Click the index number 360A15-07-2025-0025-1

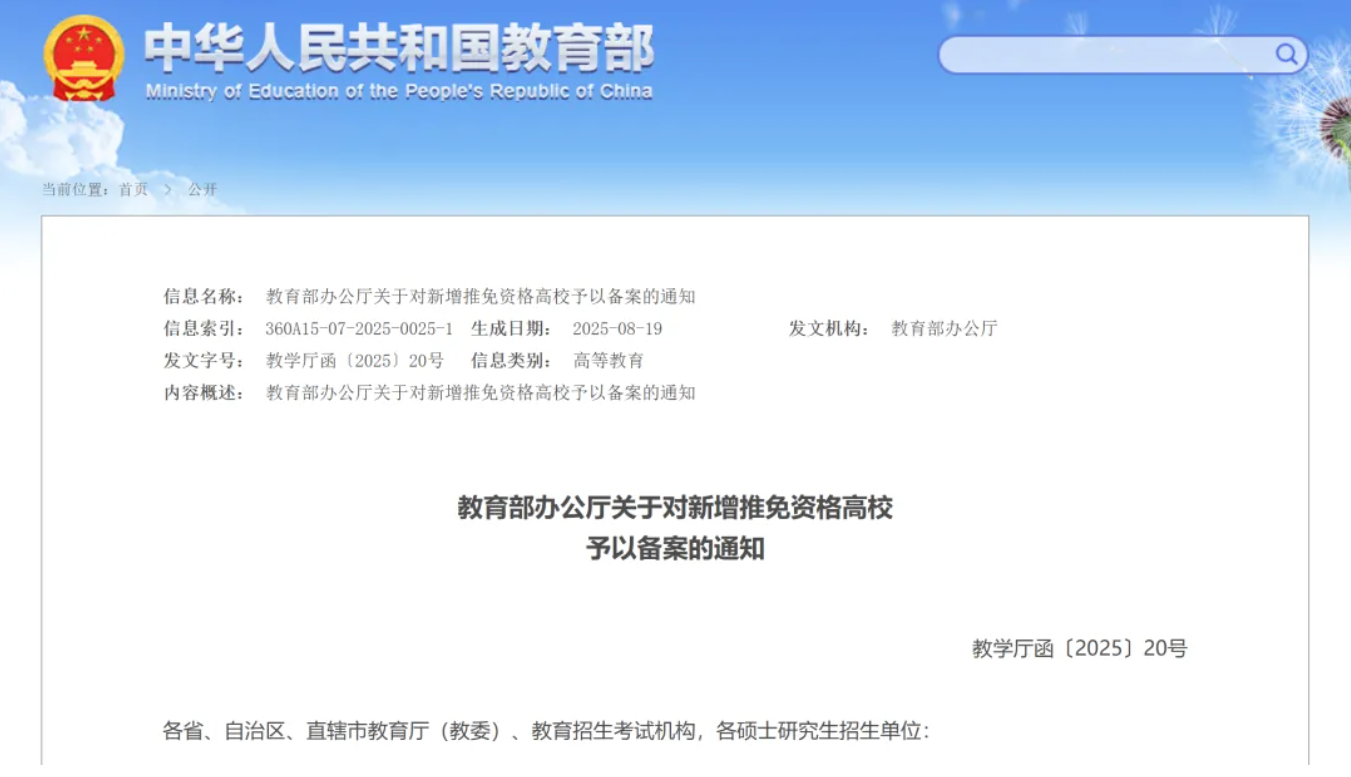[359, 329]
